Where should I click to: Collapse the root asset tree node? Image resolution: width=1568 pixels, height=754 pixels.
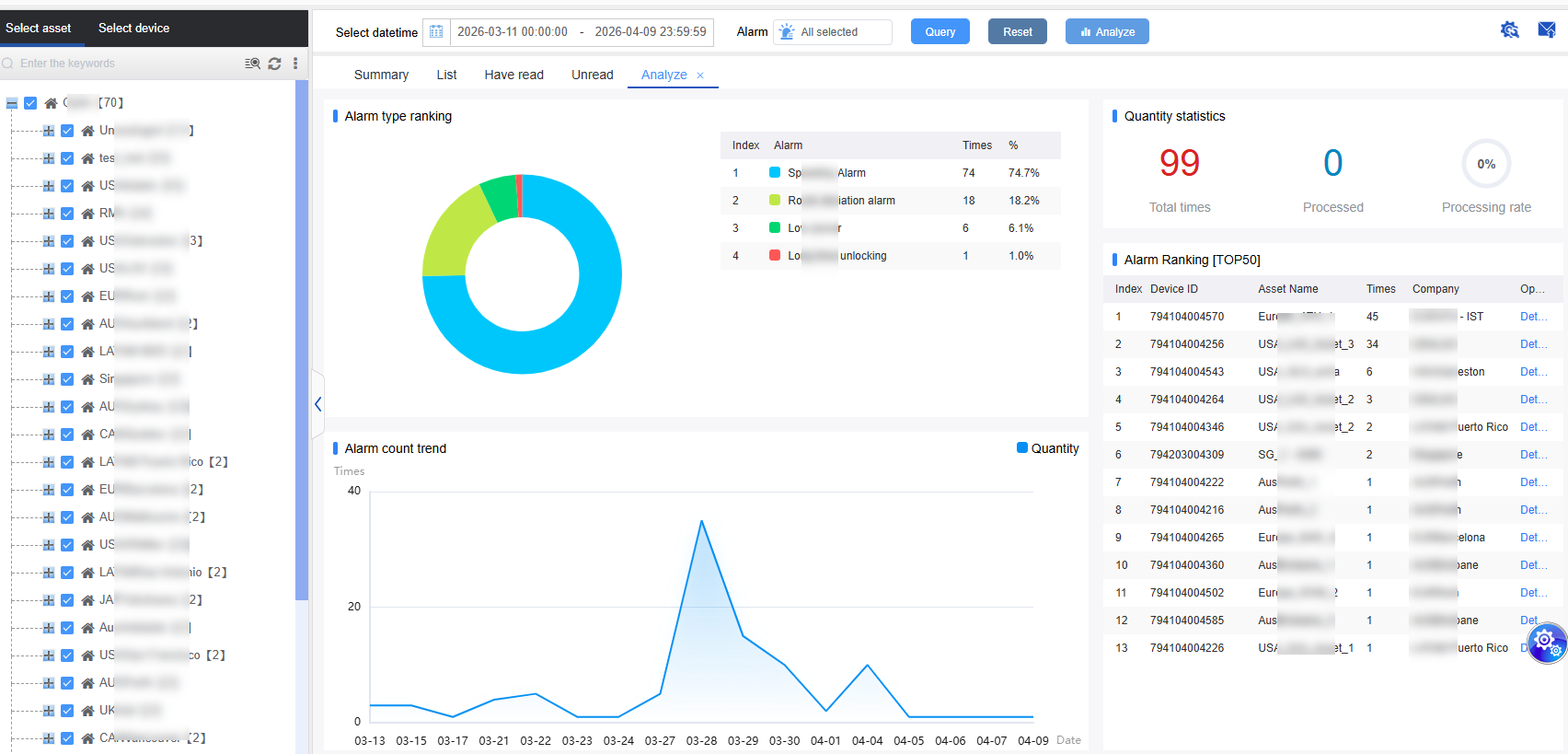(12, 103)
